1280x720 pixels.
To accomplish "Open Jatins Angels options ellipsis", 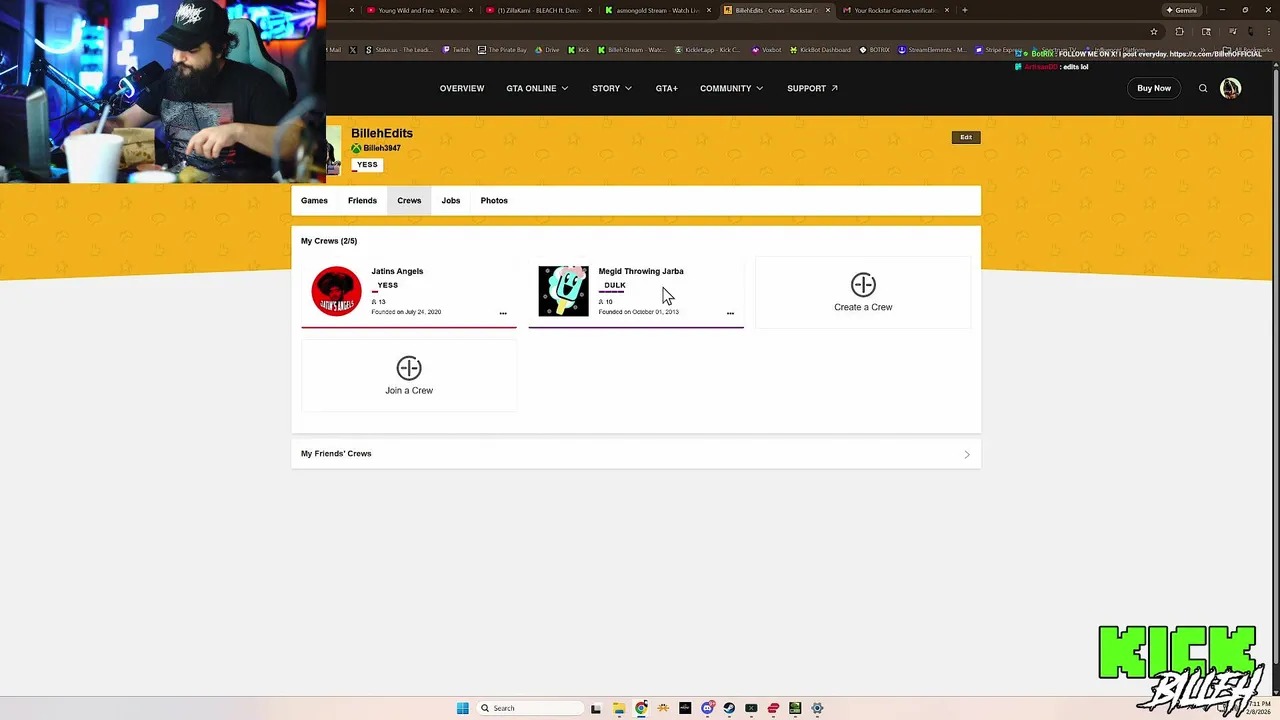I will [503, 313].
